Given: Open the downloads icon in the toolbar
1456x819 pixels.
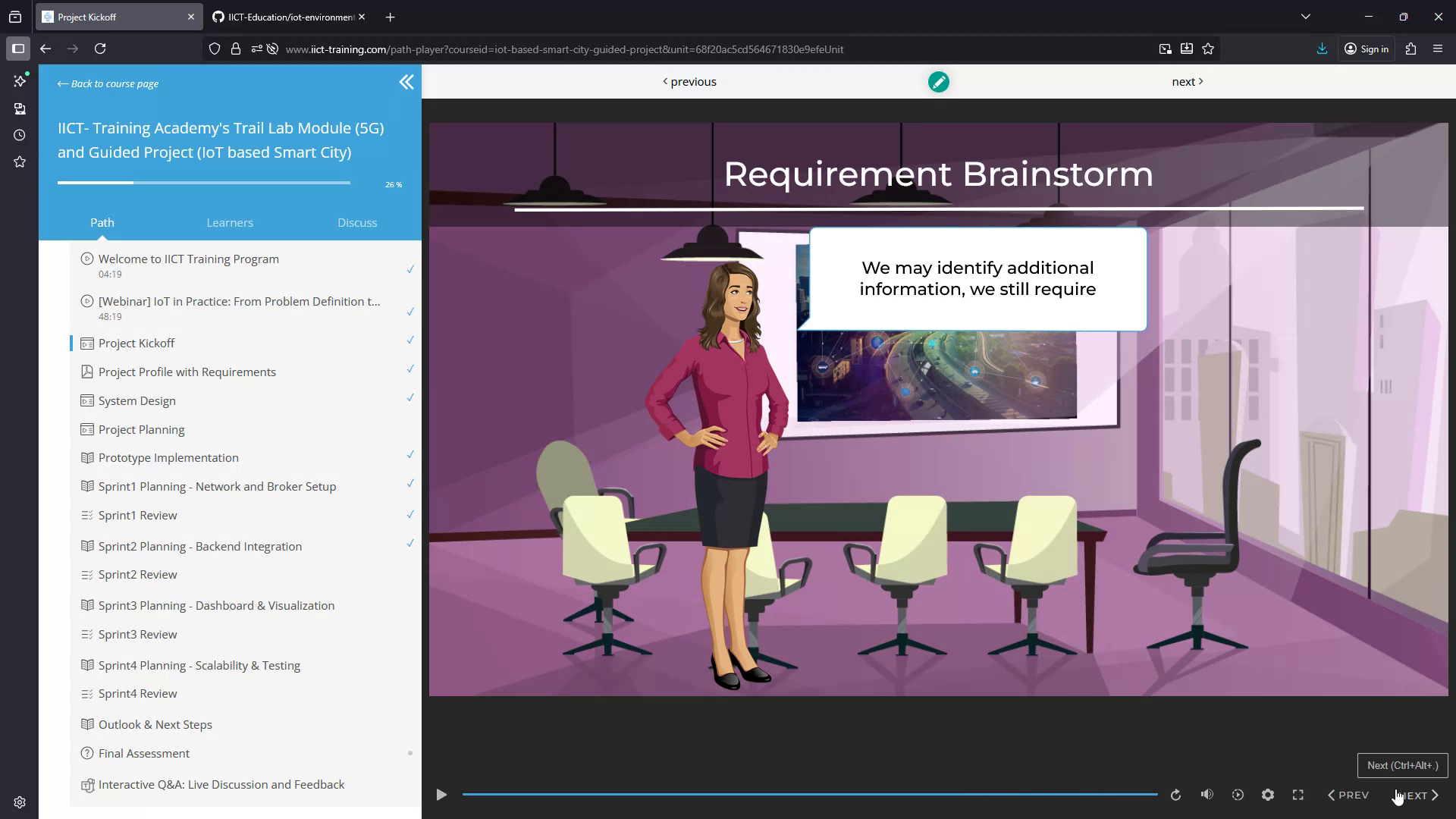Looking at the screenshot, I should click(1322, 49).
